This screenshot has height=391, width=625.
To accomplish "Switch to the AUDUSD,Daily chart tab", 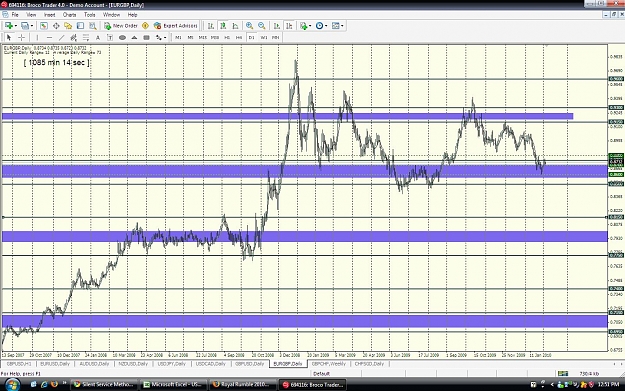I will click(94, 364).
